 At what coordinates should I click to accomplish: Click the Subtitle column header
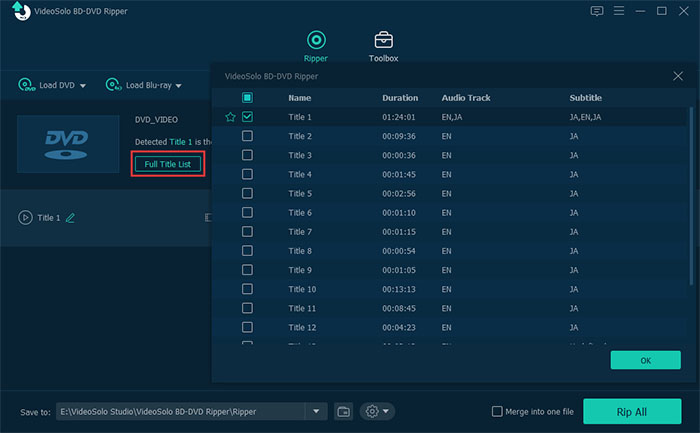585,98
